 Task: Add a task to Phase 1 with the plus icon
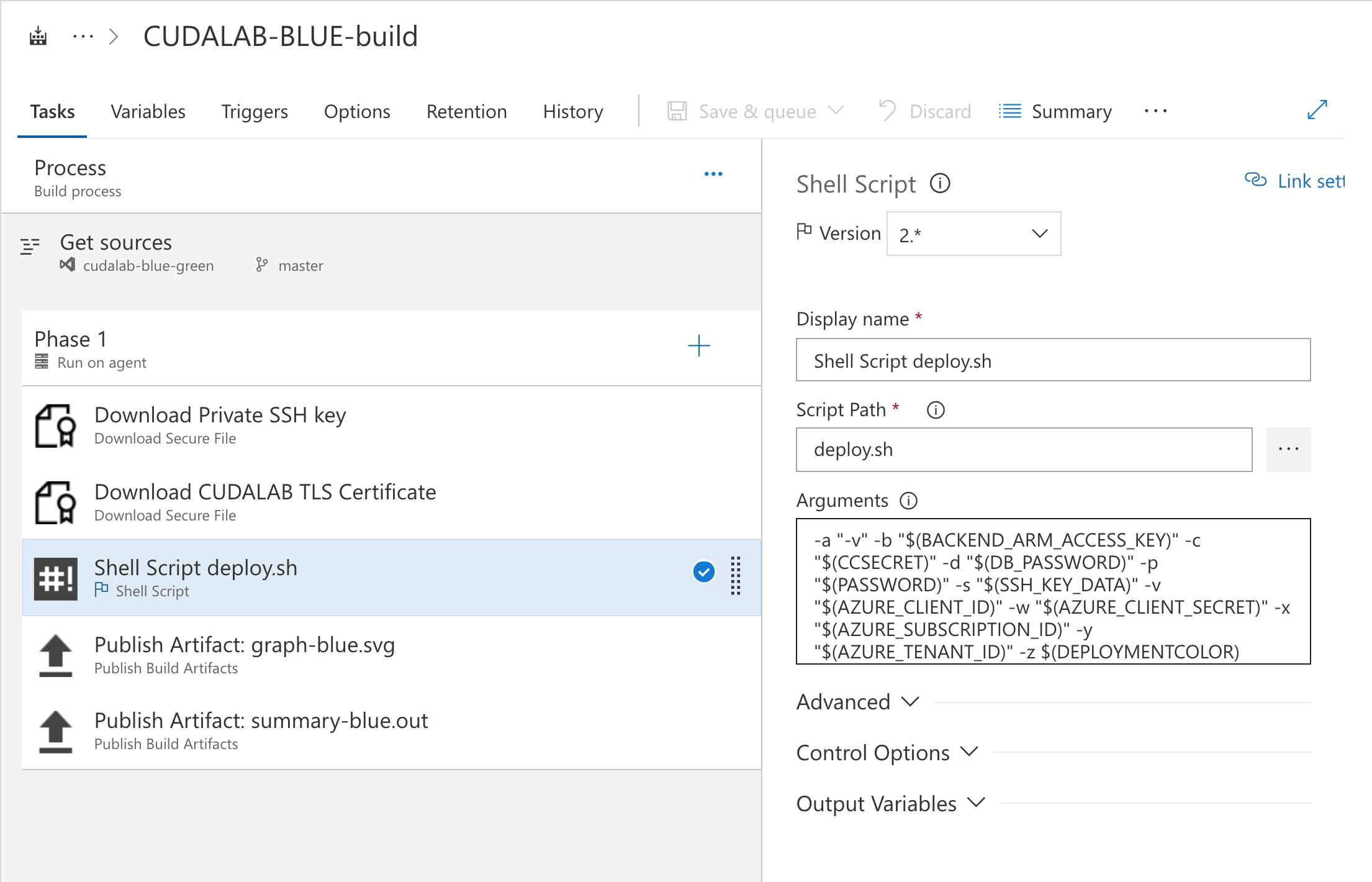pos(698,346)
